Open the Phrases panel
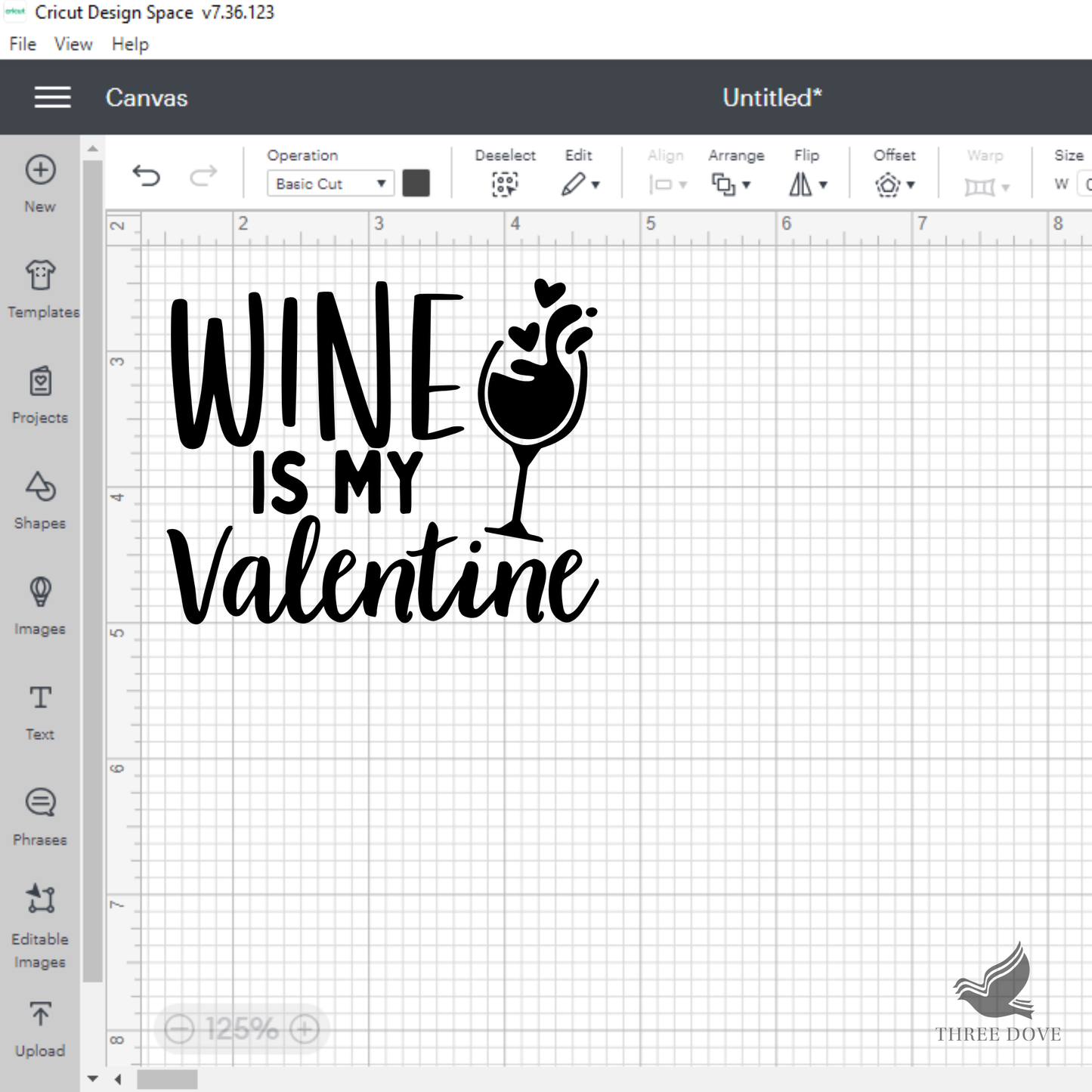1092x1092 pixels. (40, 818)
